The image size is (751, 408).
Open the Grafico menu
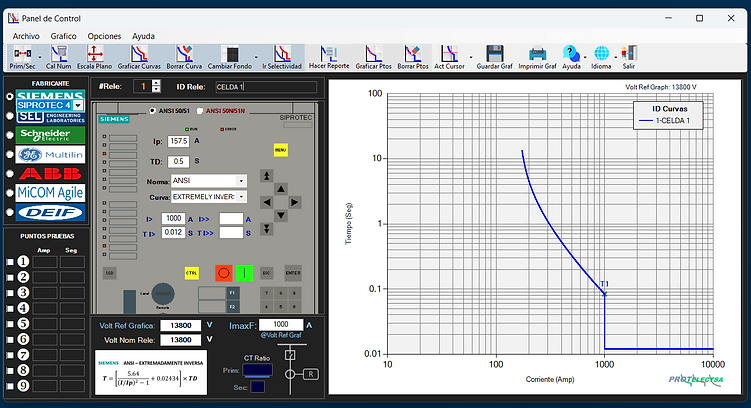pos(64,36)
